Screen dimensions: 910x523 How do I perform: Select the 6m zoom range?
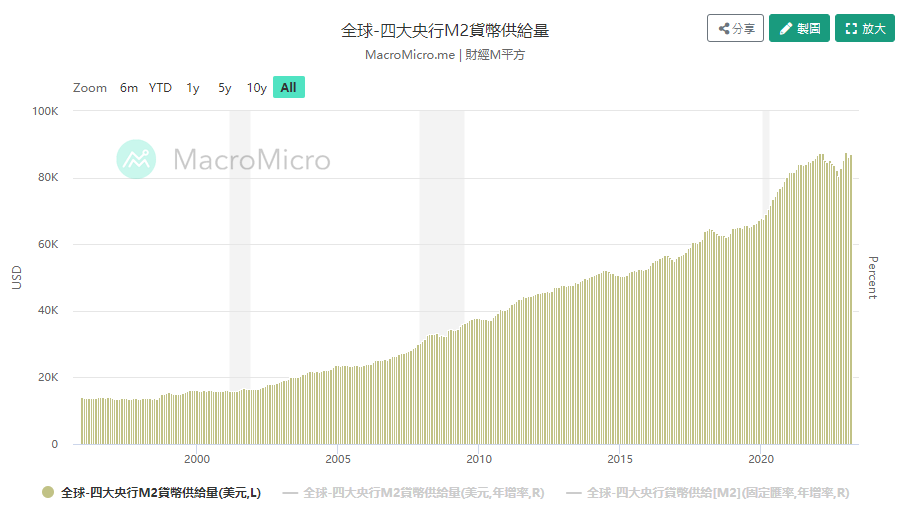129,88
